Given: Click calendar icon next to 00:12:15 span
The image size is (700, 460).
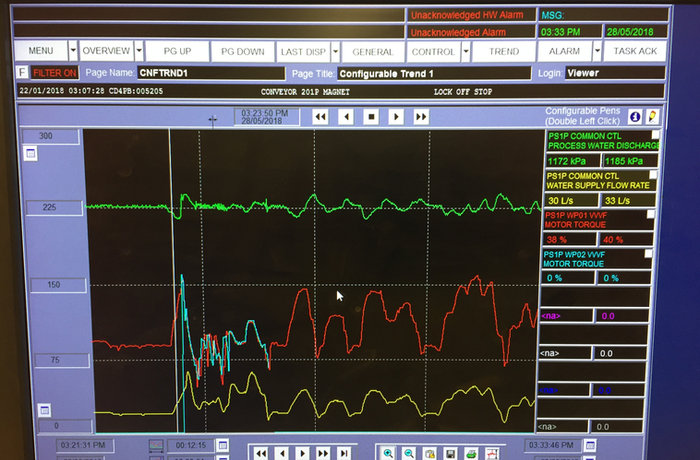Looking at the screenshot, I should [222, 445].
